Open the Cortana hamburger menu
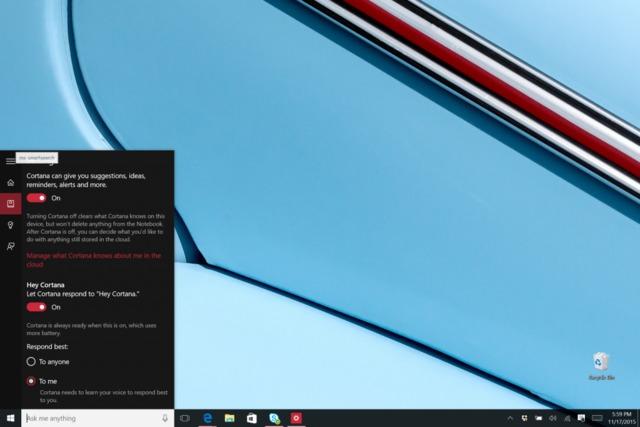This screenshot has width=640, height=427. (10, 161)
